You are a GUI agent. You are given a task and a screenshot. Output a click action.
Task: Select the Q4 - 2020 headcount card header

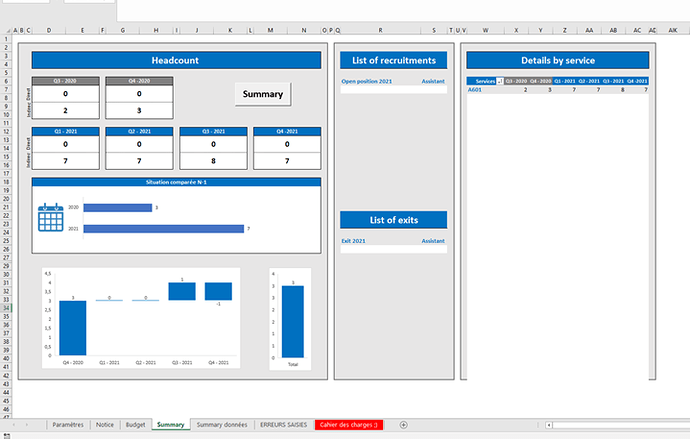[139, 81]
